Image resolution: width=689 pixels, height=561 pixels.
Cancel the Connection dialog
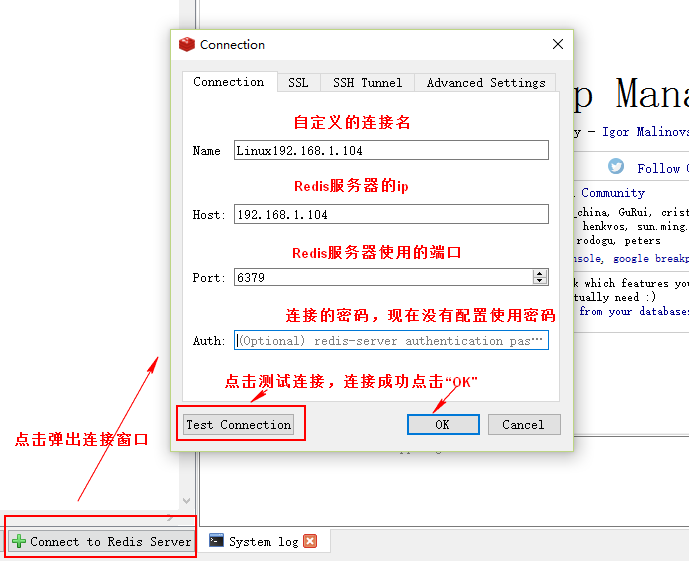(524, 424)
